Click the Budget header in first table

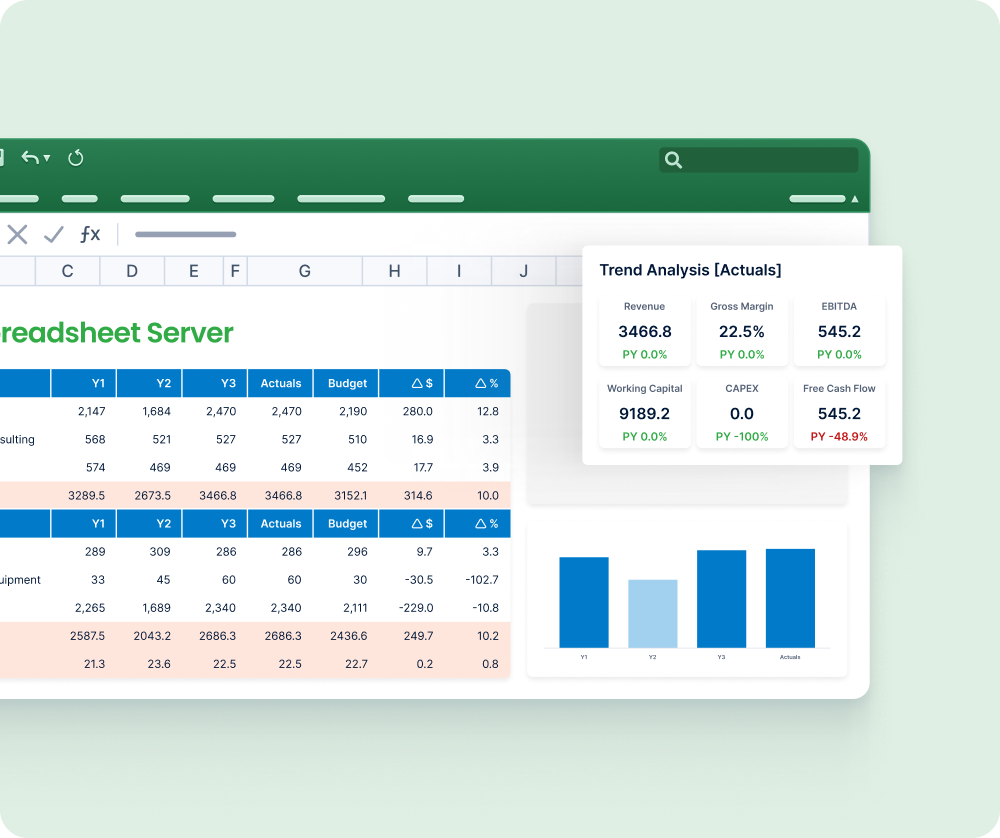click(347, 383)
